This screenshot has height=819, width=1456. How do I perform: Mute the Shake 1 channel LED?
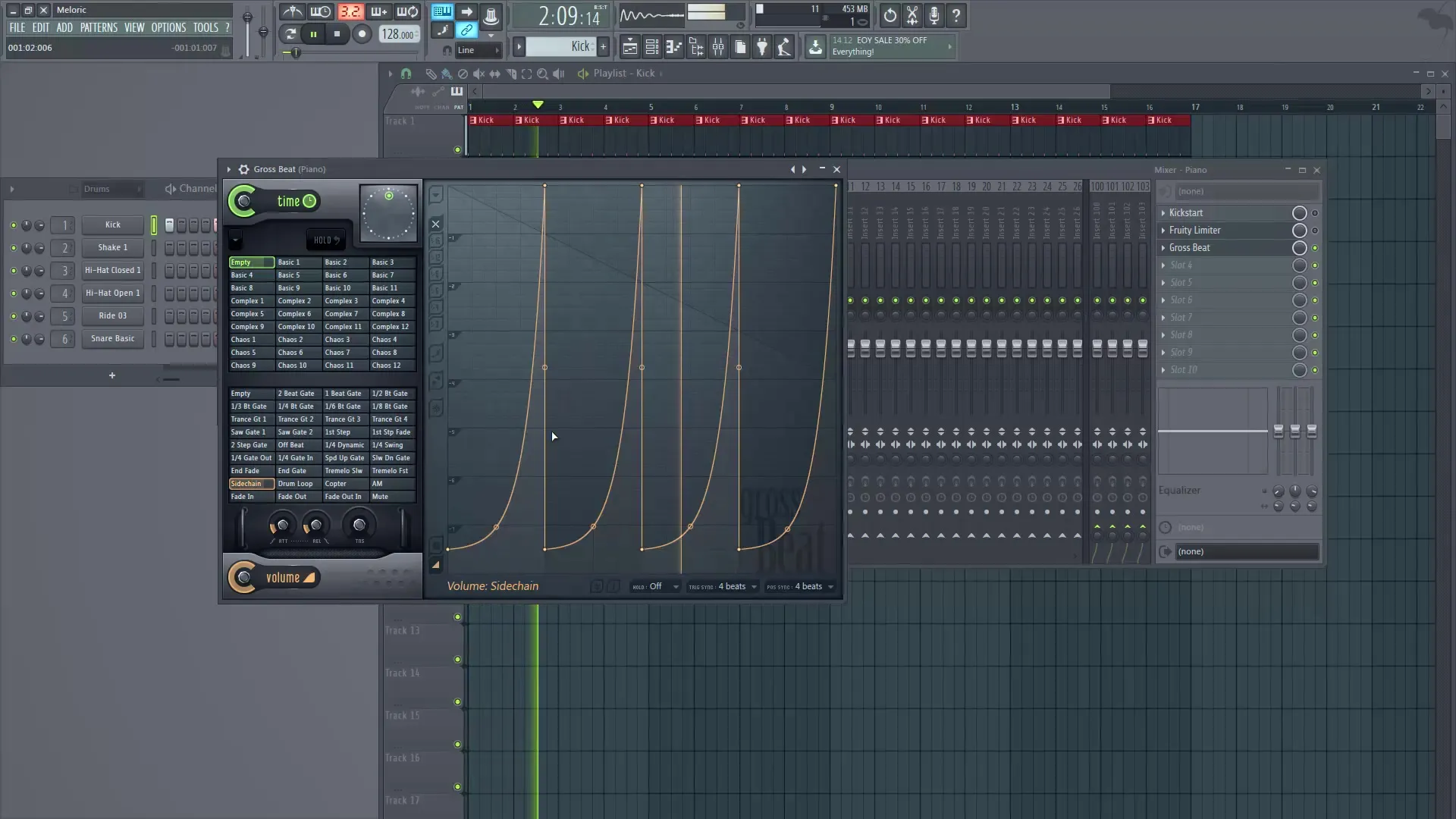[13, 247]
